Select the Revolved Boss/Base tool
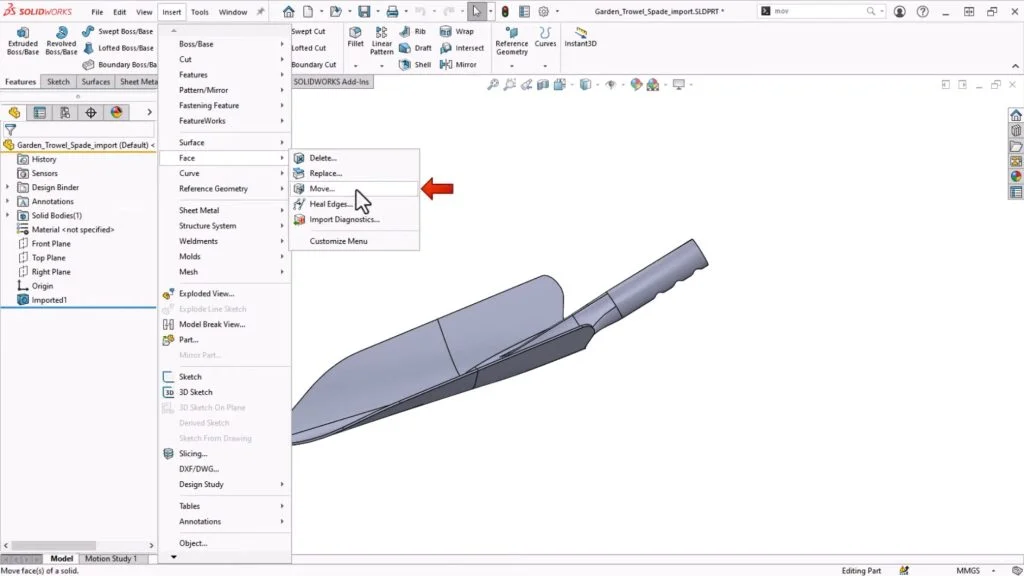This screenshot has width=1024, height=576. (60, 42)
